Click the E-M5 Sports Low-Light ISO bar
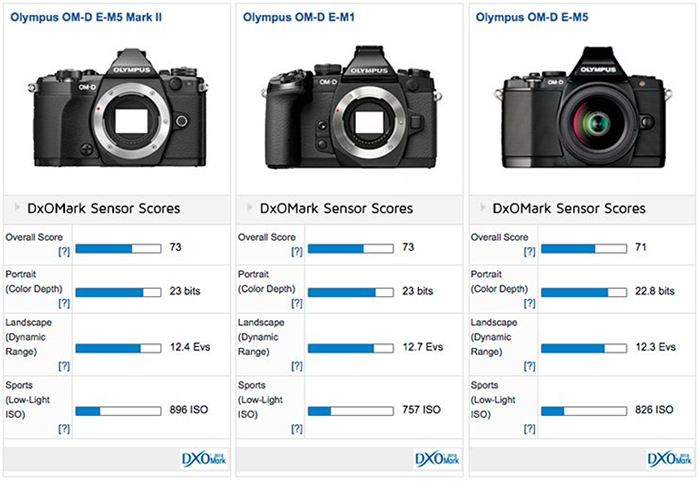This screenshot has width=700, height=481. point(583,410)
